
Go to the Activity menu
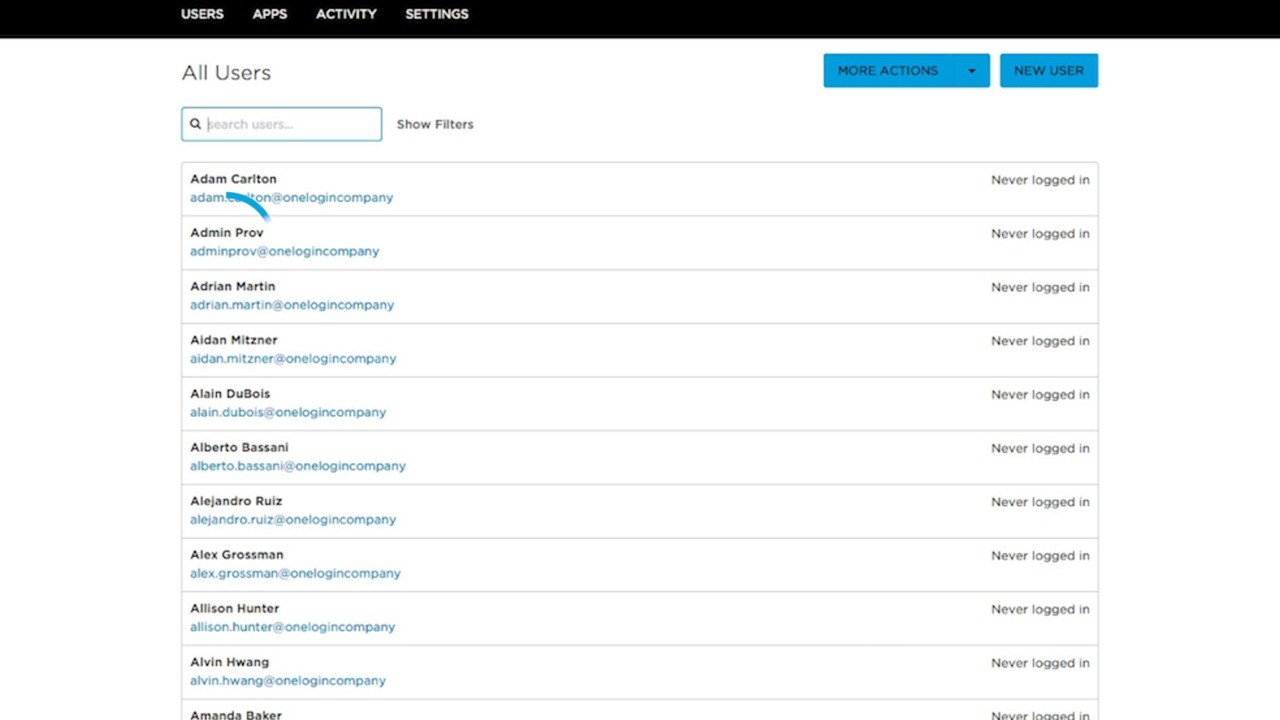click(x=346, y=14)
